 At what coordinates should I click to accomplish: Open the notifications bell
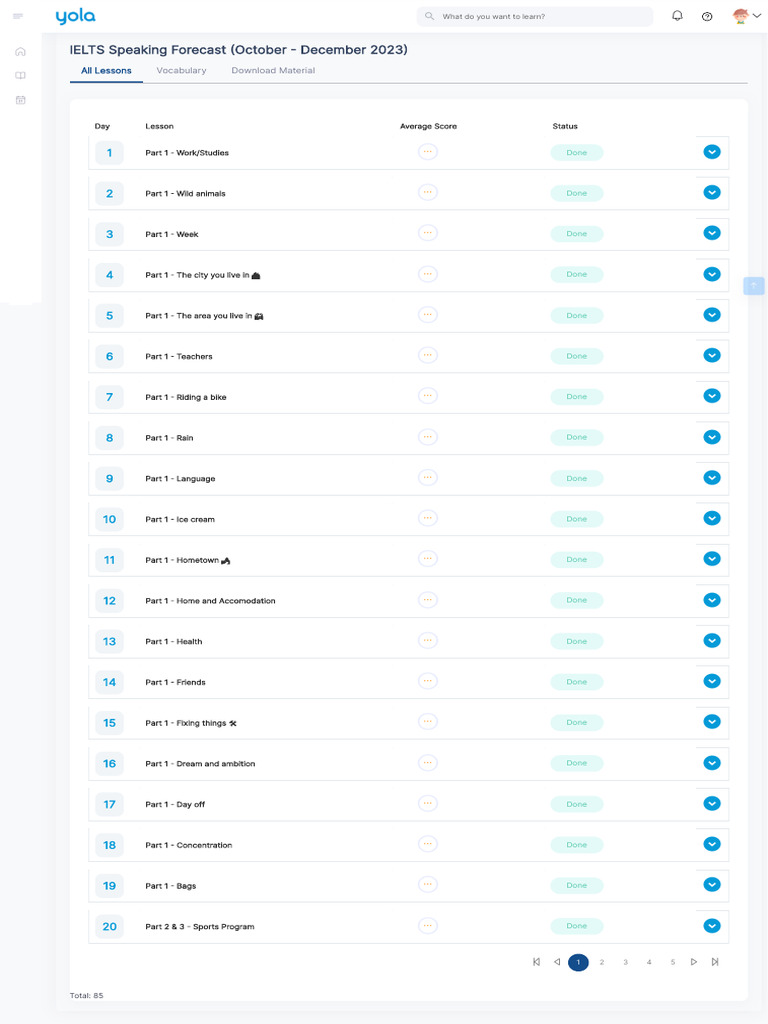click(677, 16)
